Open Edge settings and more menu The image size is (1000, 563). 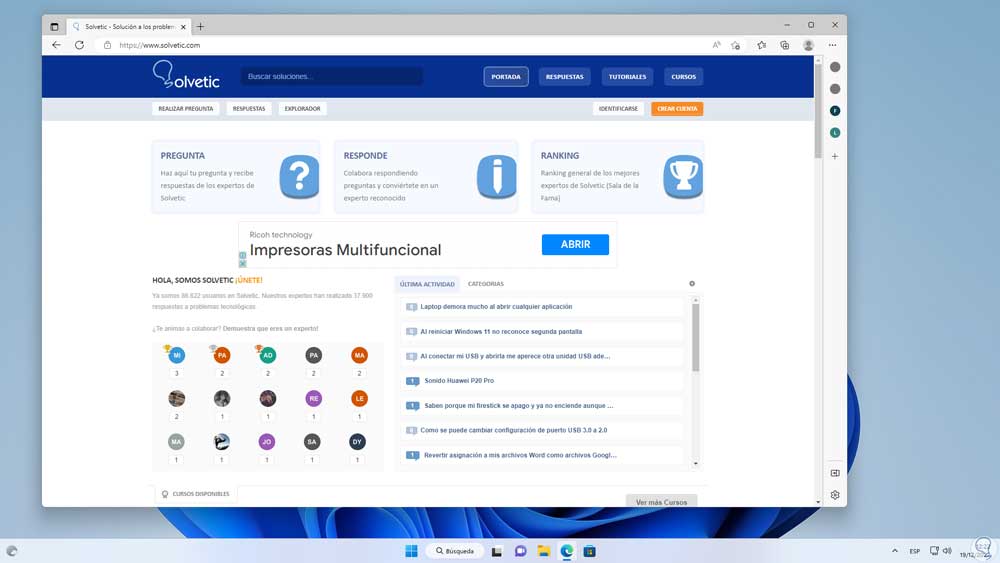tap(832, 45)
